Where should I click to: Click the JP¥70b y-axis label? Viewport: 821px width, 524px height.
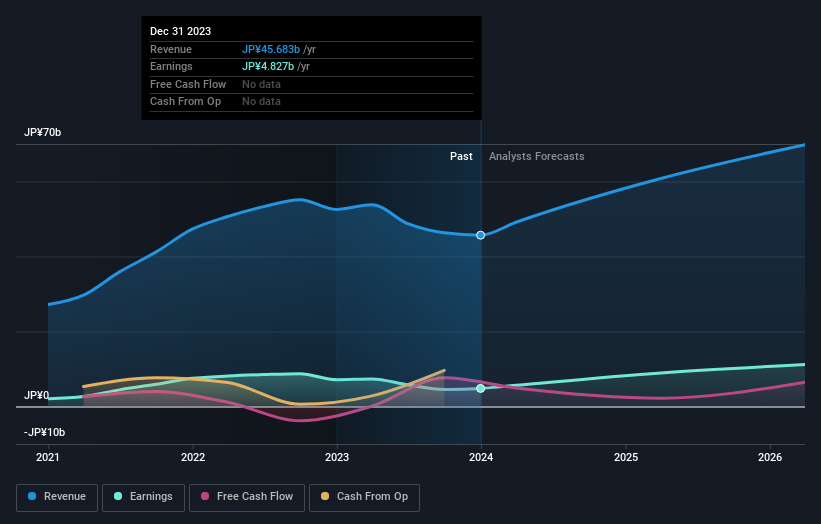coord(42,132)
